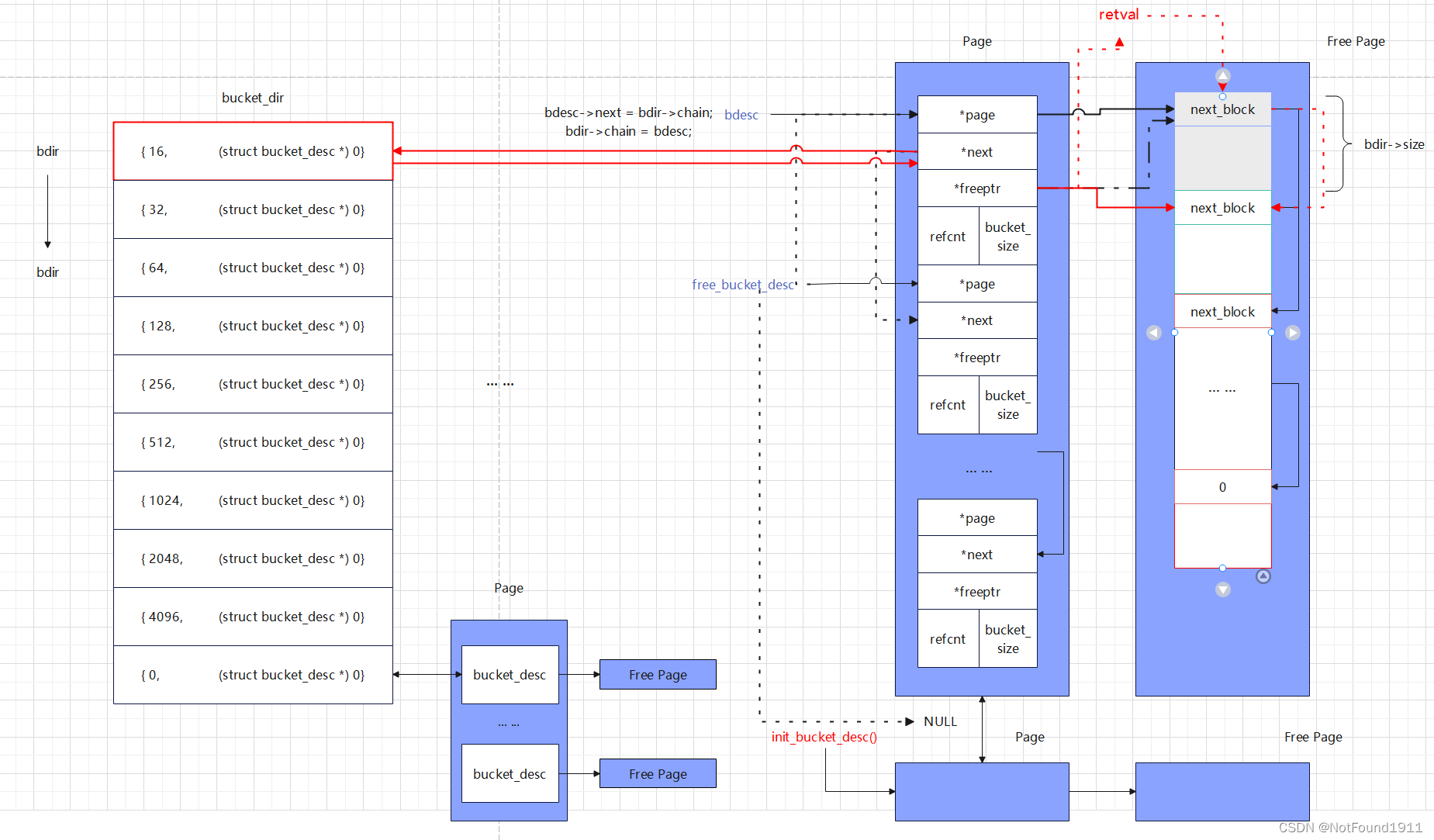The image size is (1434, 840).
Task: Select the bucket_dir title label
Action: tap(253, 98)
